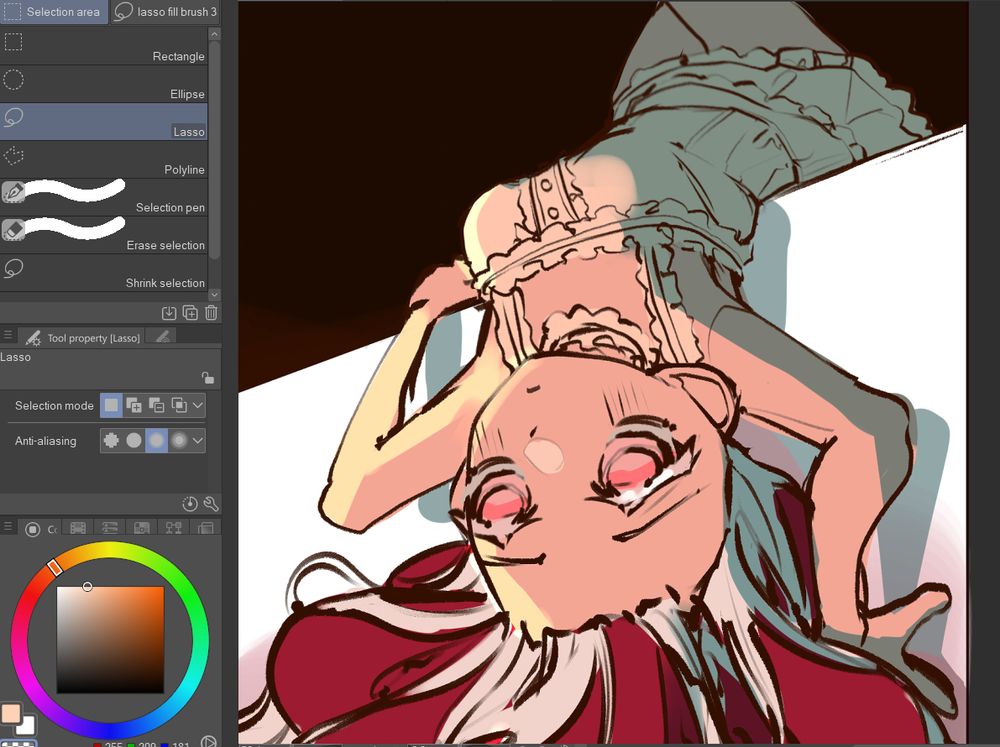The width and height of the screenshot is (1000, 747).
Task: Click the 'Selection mode' label
Action: pyautogui.click(x=54, y=406)
